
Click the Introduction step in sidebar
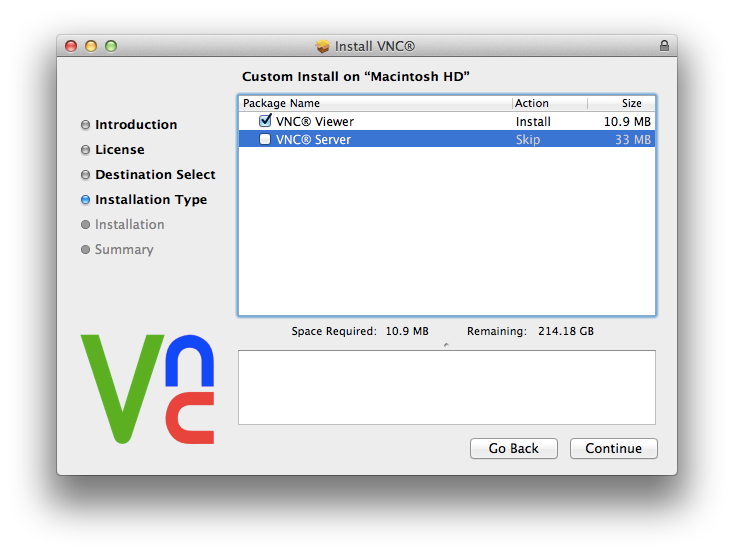point(136,125)
